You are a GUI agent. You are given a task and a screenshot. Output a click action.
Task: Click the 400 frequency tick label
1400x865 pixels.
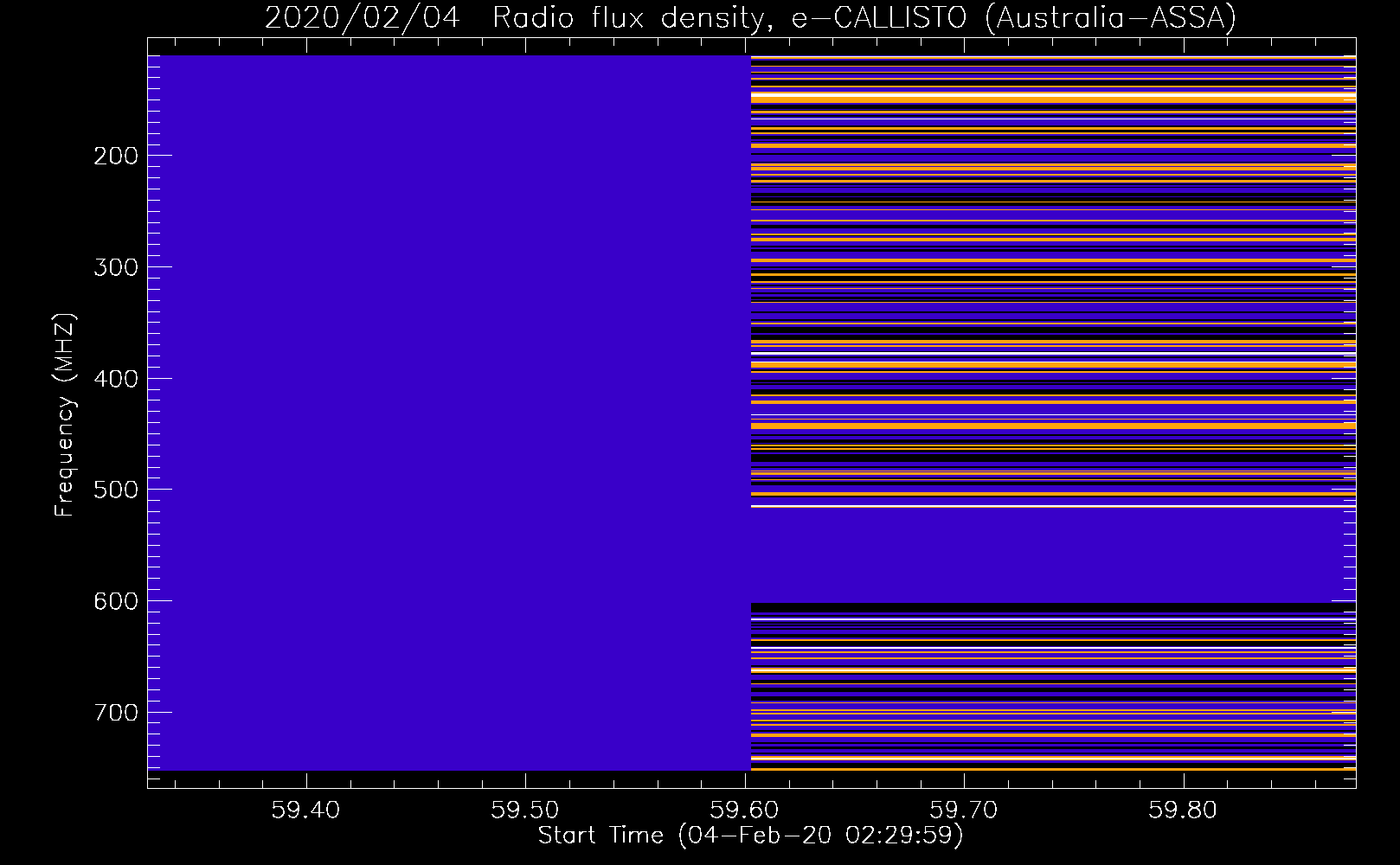coord(116,379)
